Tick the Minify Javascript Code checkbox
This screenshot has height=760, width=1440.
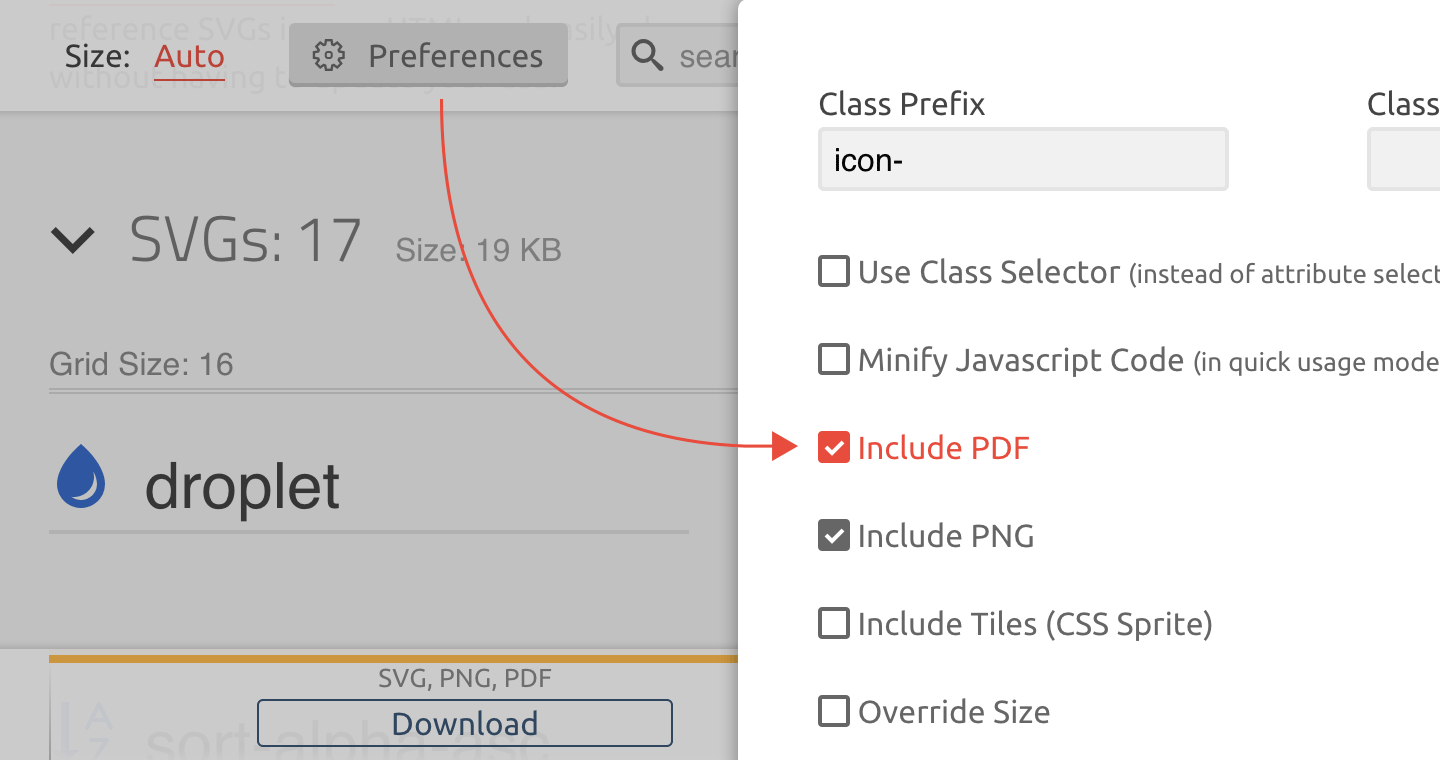click(834, 360)
